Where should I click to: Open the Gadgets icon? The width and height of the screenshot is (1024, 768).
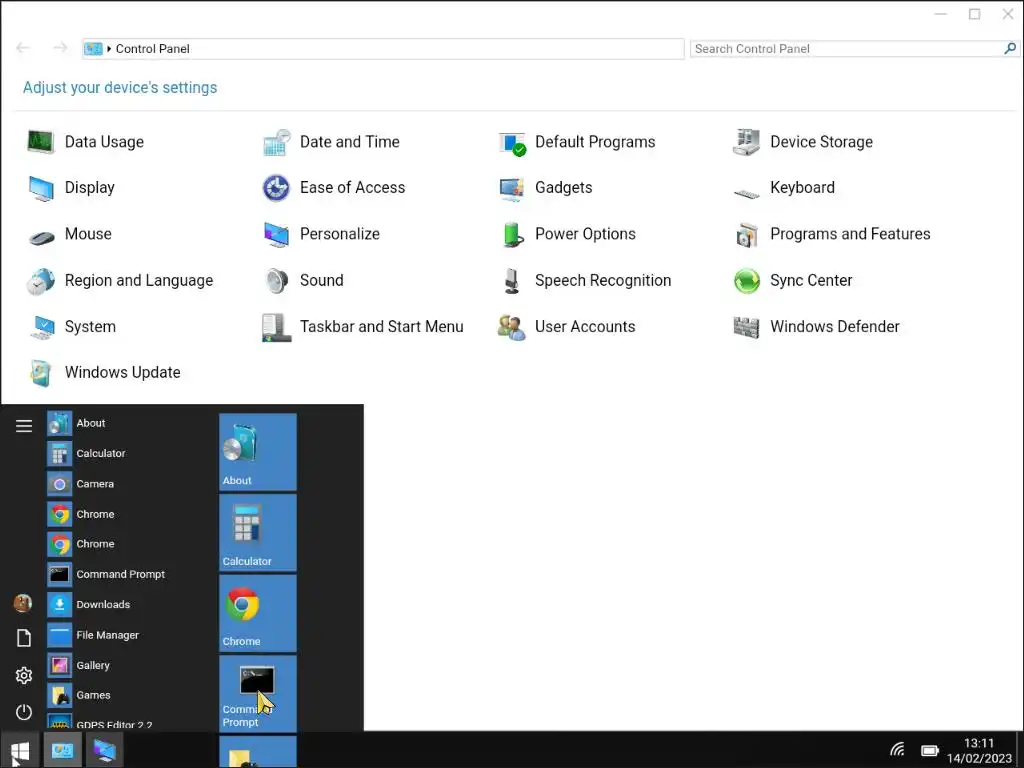coord(511,189)
